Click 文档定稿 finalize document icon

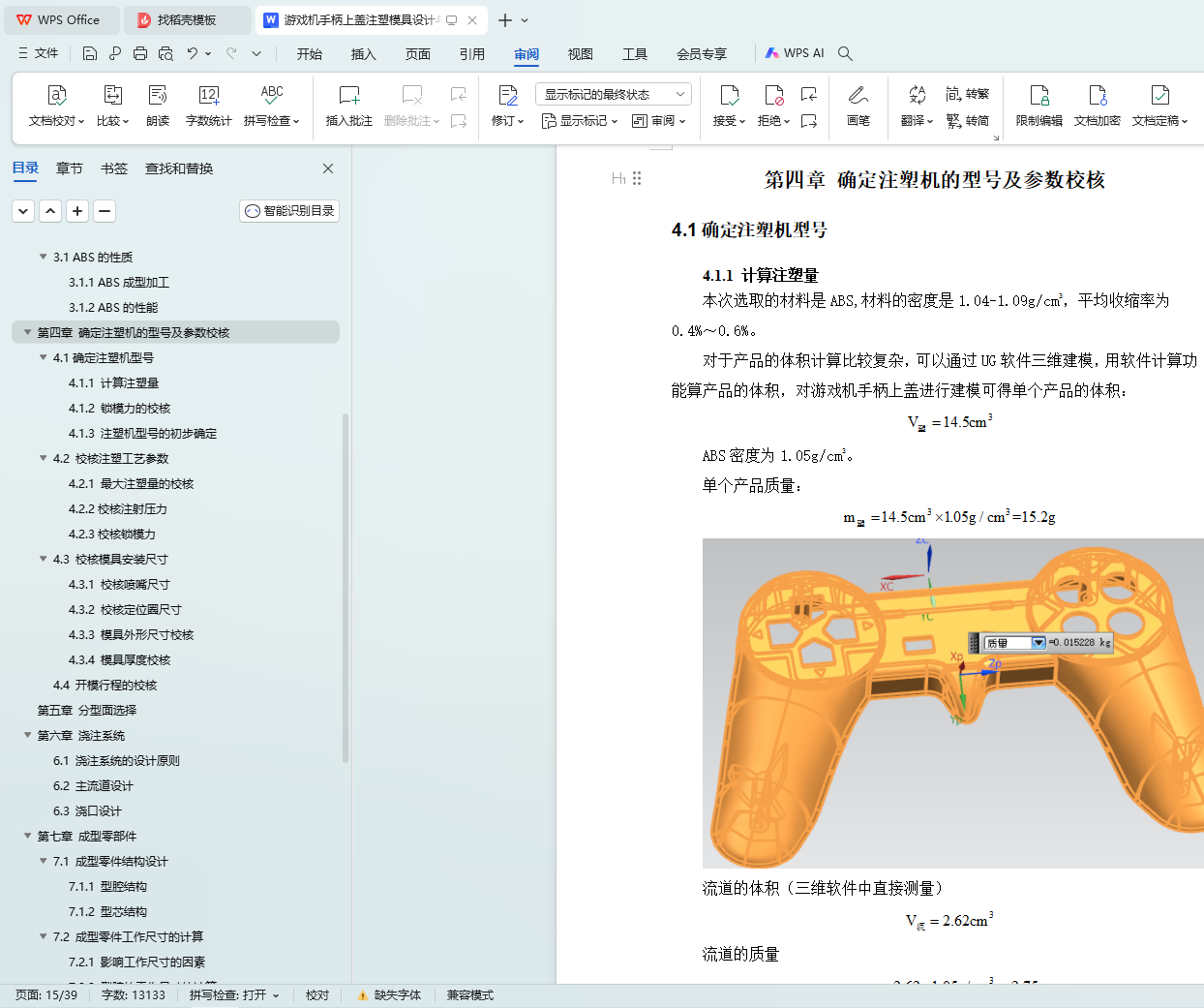pyautogui.click(x=1159, y=95)
